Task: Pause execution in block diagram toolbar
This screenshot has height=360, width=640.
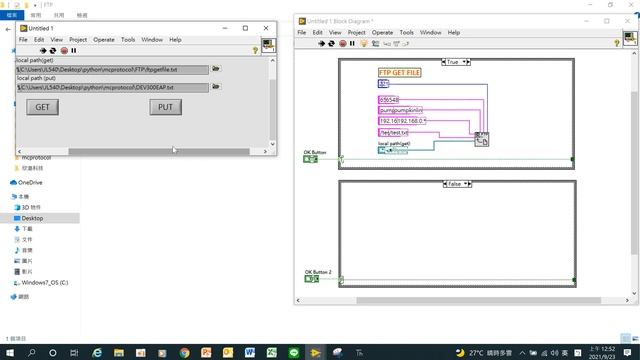Action: pyautogui.click(x=352, y=43)
